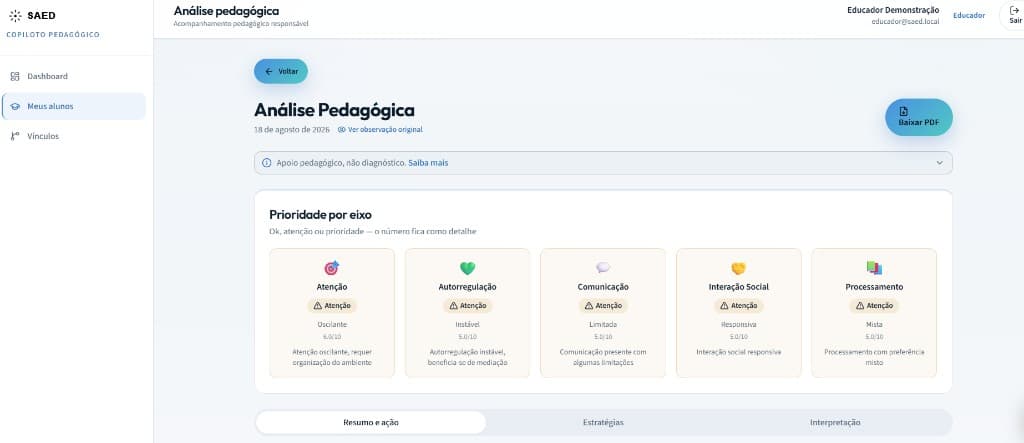Click warning badge on Processamento card

coord(874,305)
